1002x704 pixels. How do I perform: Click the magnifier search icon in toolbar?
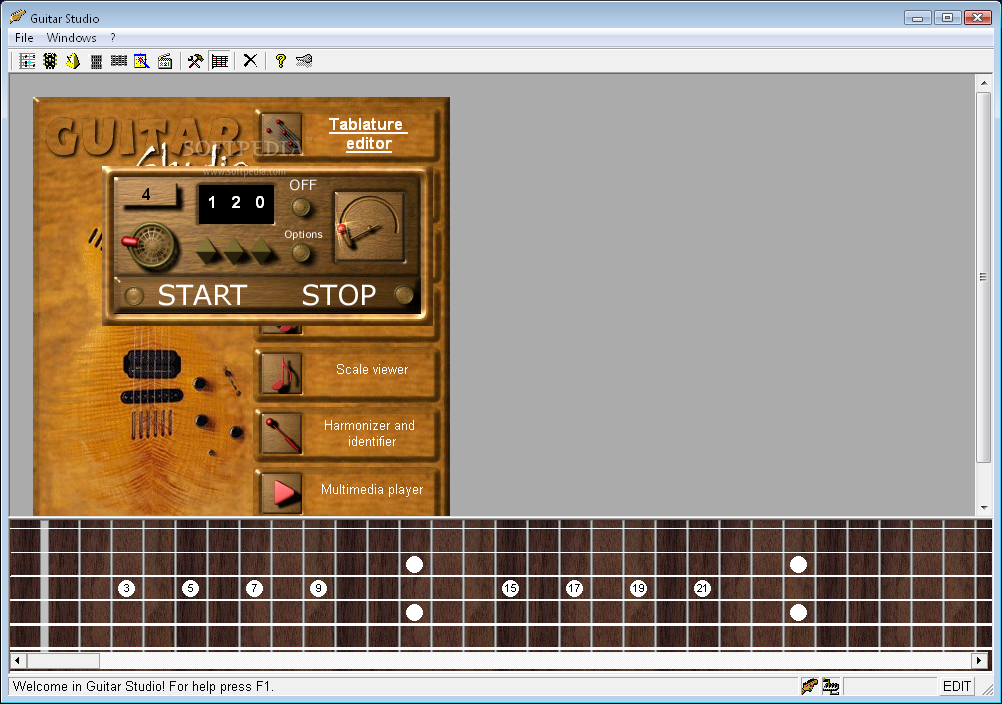tap(142, 61)
